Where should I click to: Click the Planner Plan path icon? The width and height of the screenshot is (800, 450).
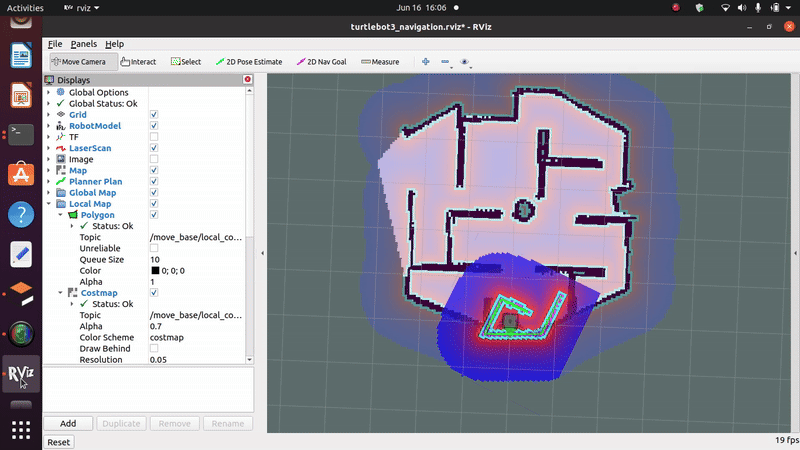[61, 182]
